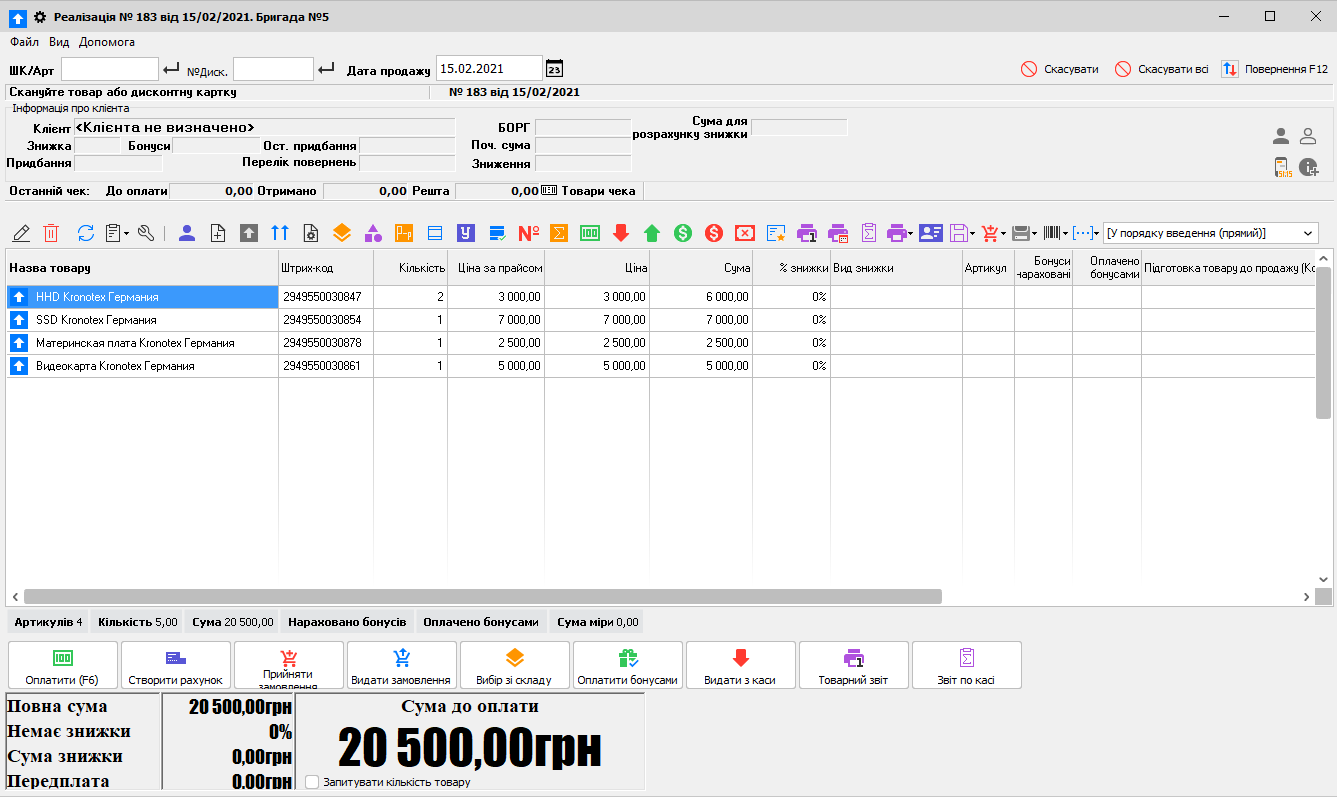Select the 'SSD Kronotex Германия' row

coord(96,320)
